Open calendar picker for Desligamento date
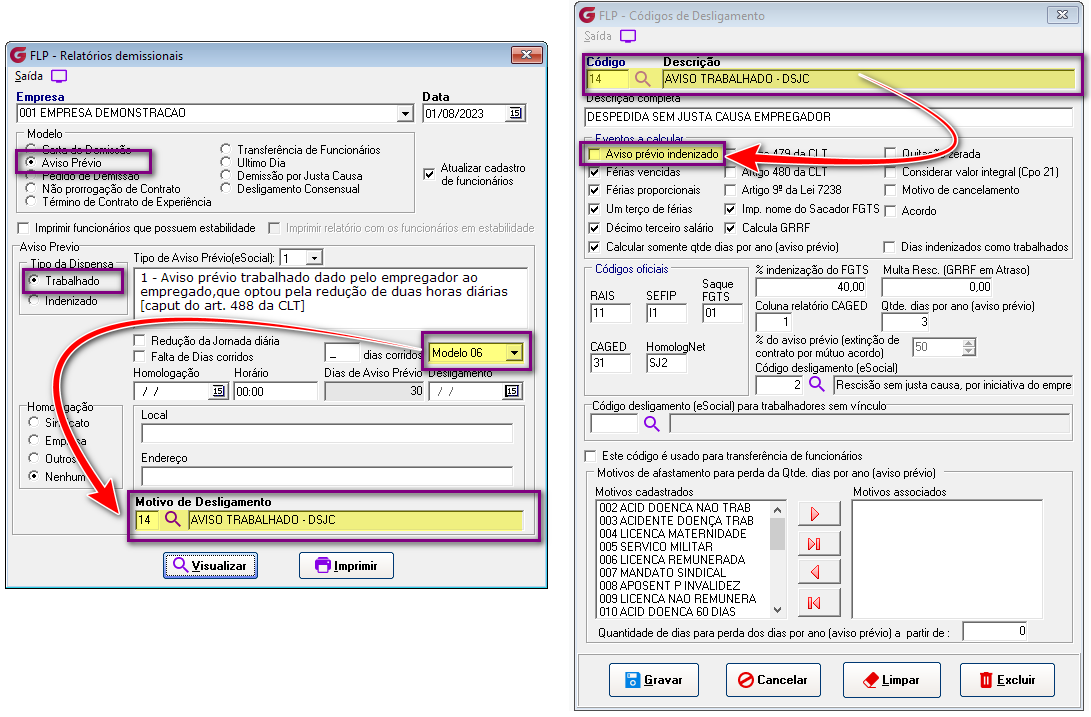This screenshot has height=717, width=1091. (x=511, y=391)
